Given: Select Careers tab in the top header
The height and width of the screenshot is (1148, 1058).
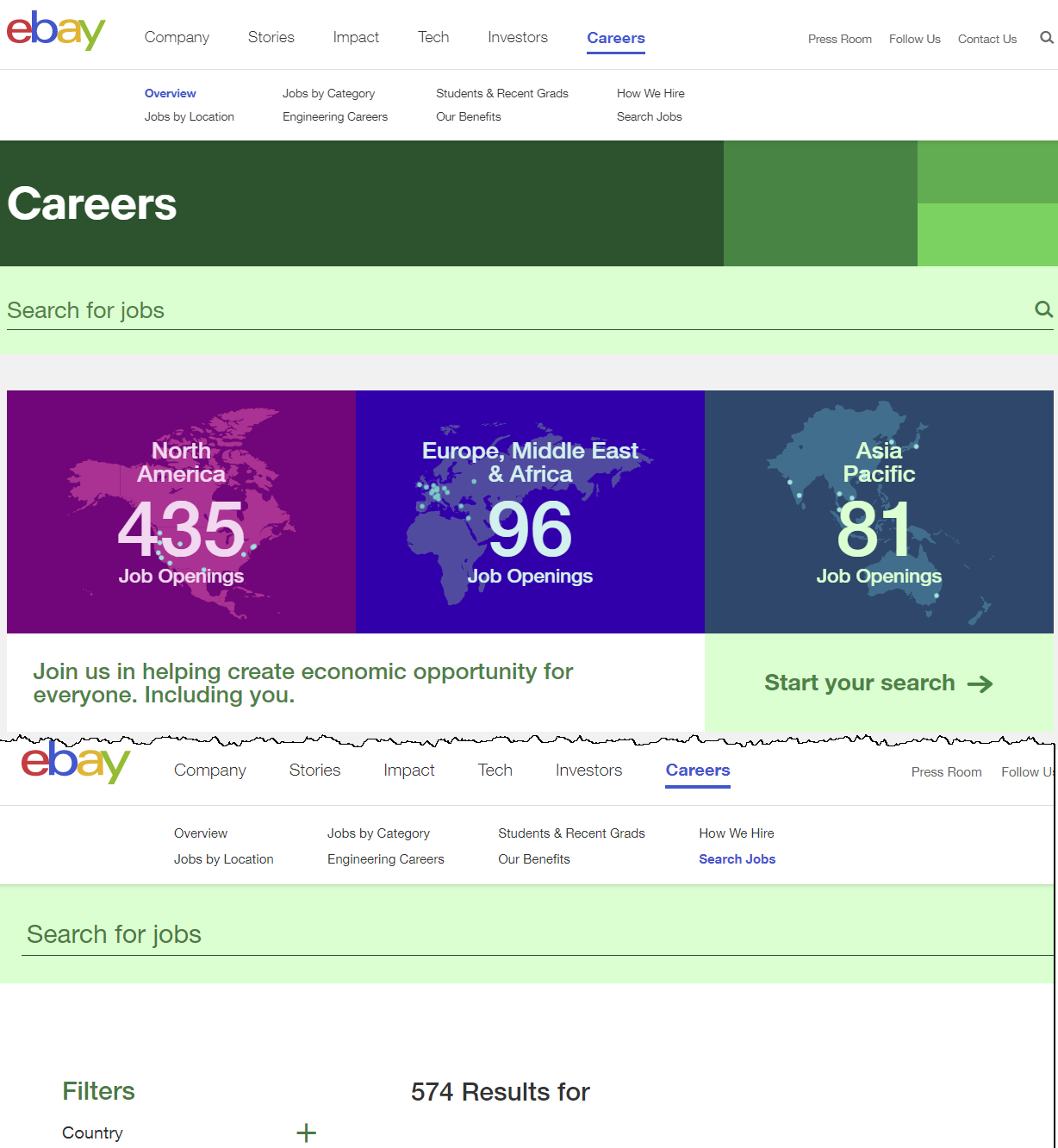Looking at the screenshot, I should (616, 38).
